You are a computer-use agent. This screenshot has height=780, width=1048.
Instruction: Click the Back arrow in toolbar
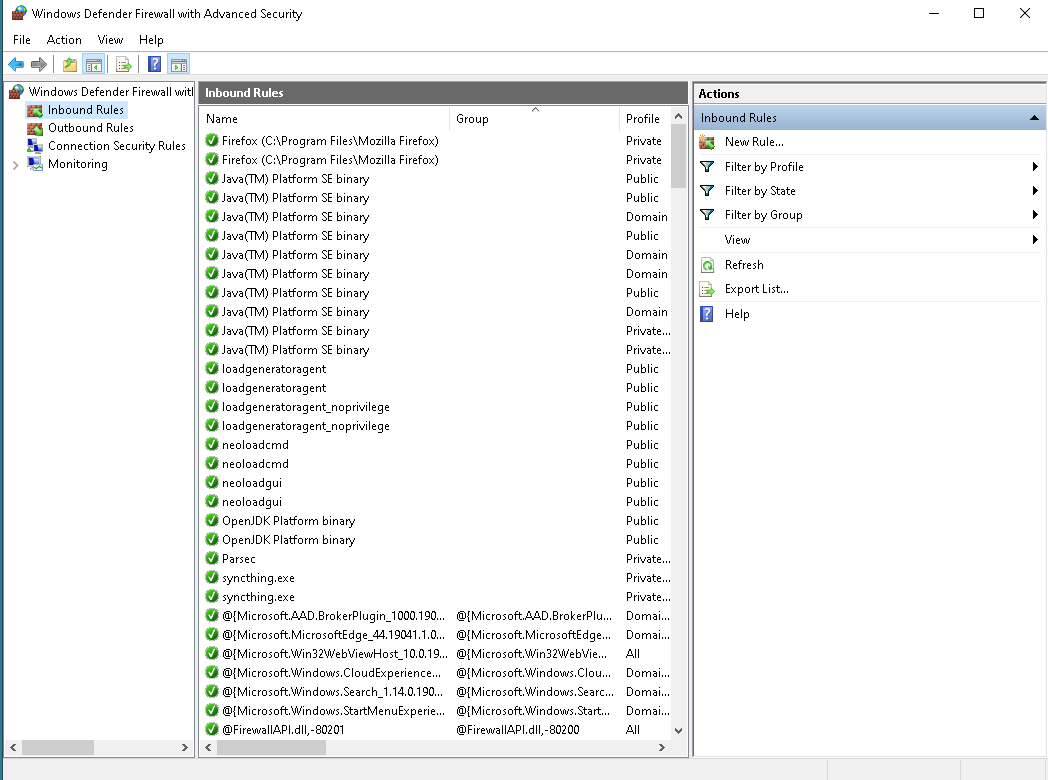16,65
